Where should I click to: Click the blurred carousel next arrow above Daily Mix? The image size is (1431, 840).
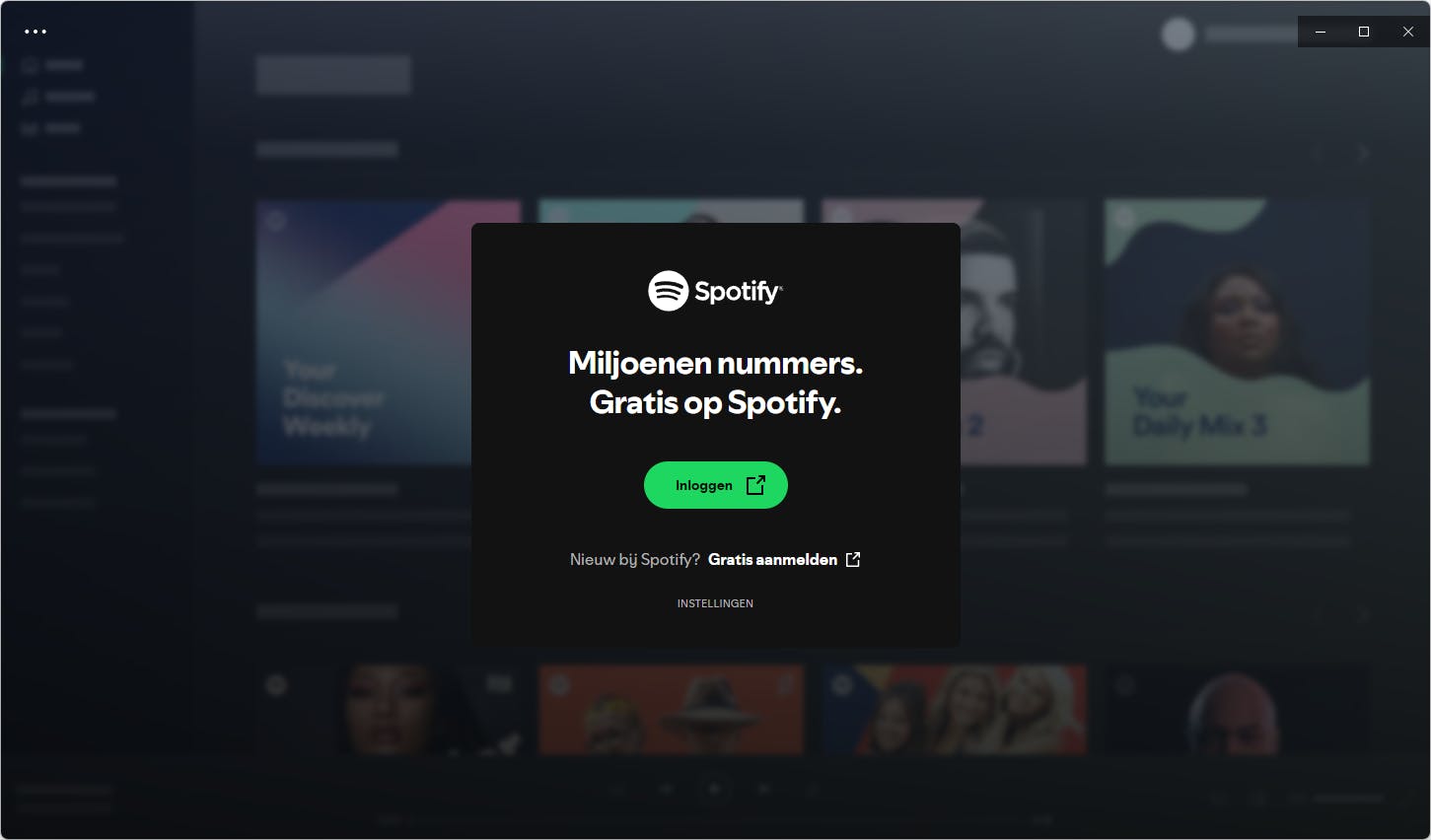point(1363,153)
